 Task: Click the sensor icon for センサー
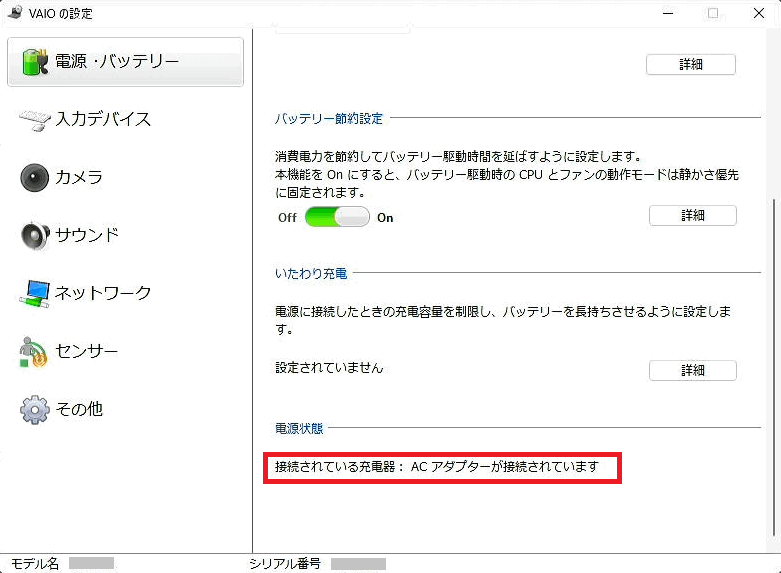(33, 352)
